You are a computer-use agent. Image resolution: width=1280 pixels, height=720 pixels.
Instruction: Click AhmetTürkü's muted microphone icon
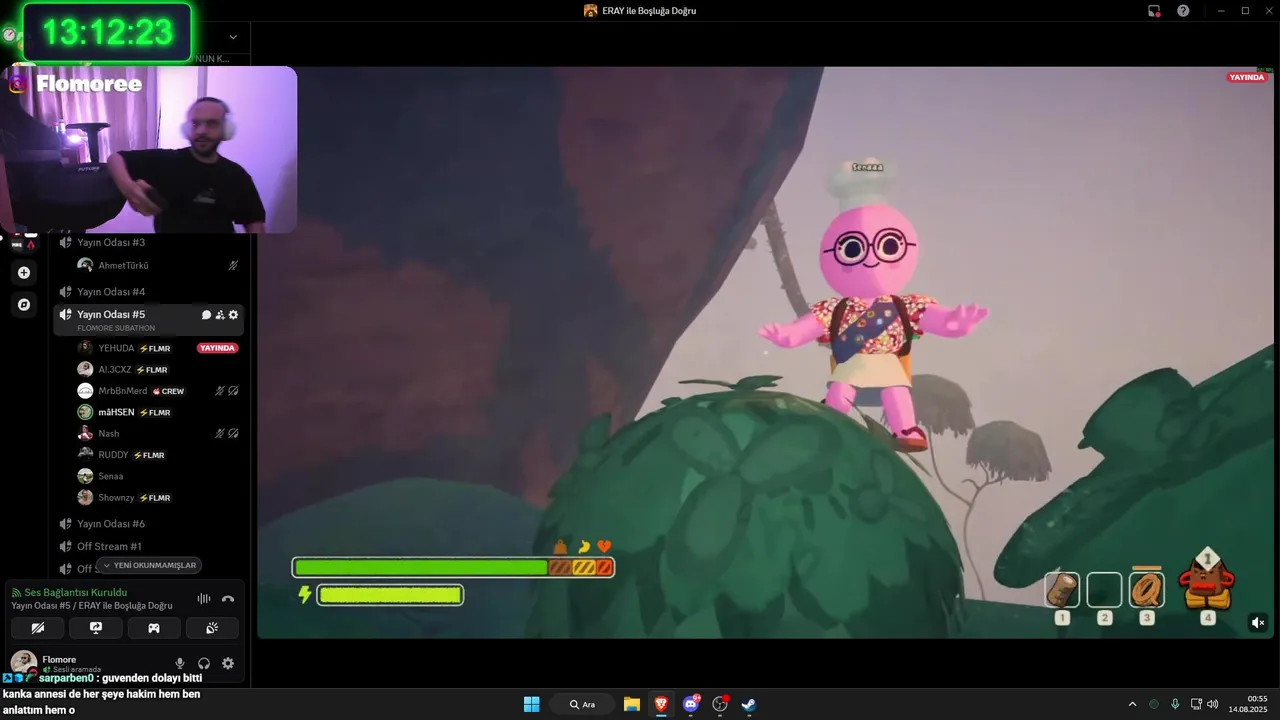pyautogui.click(x=233, y=265)
